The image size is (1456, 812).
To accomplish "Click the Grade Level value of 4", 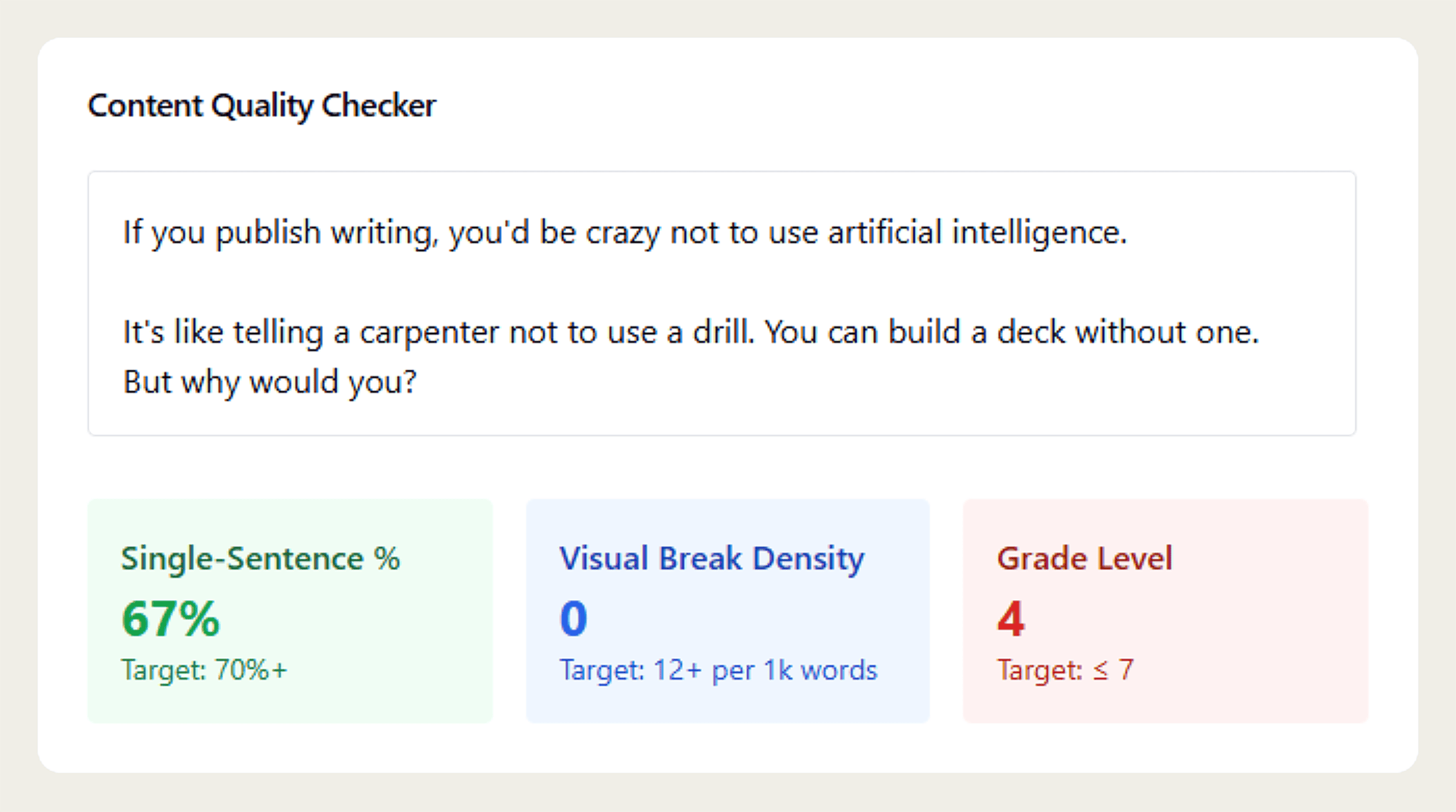I will point(1012,617).
